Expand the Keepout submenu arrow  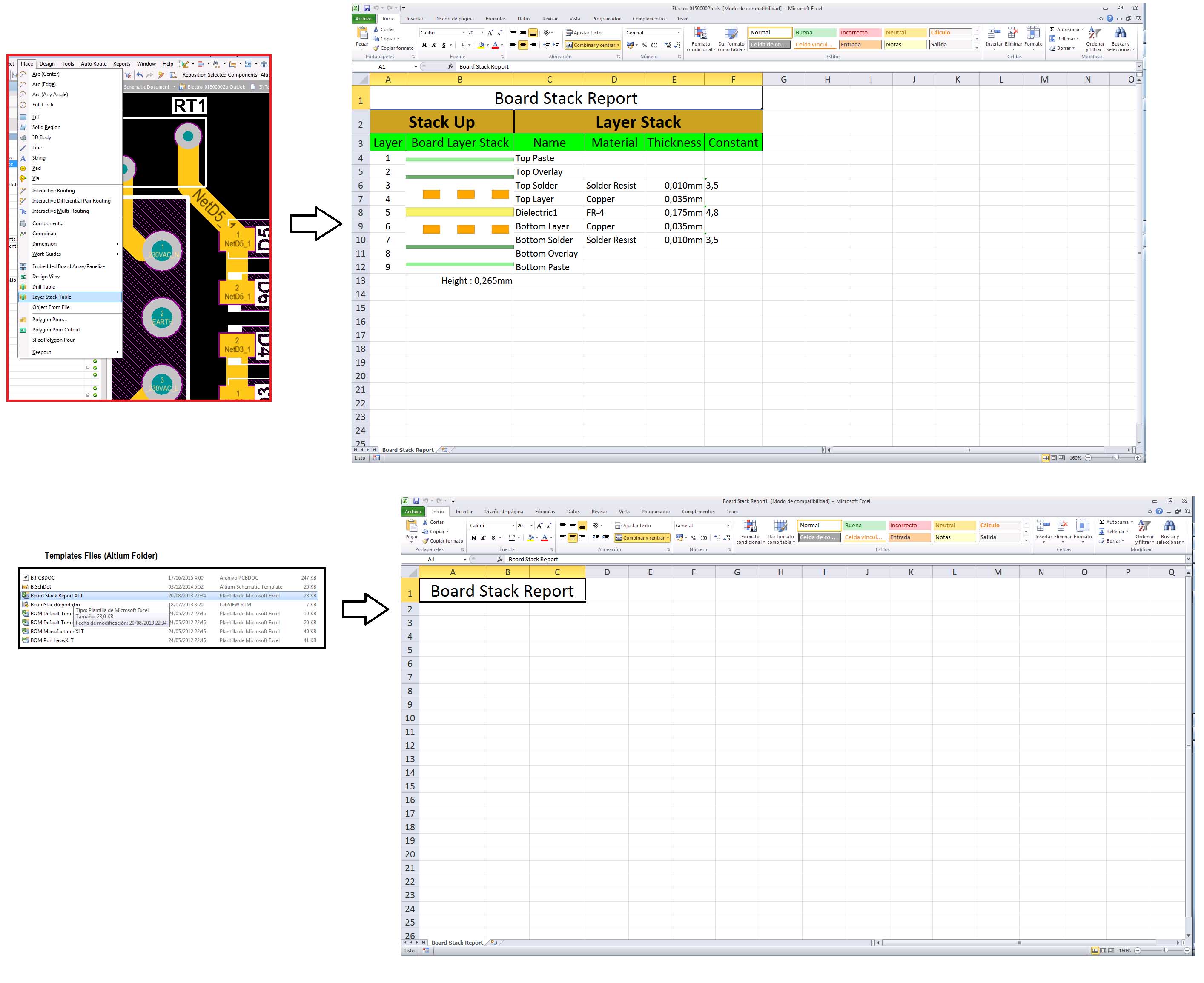pyautogui.click(x=117, y=352)
